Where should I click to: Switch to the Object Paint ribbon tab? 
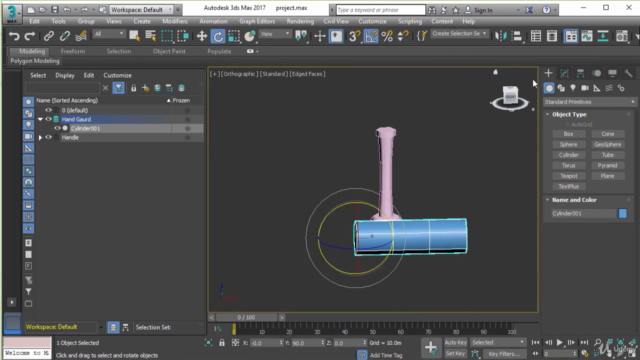(x=169, y=51)
